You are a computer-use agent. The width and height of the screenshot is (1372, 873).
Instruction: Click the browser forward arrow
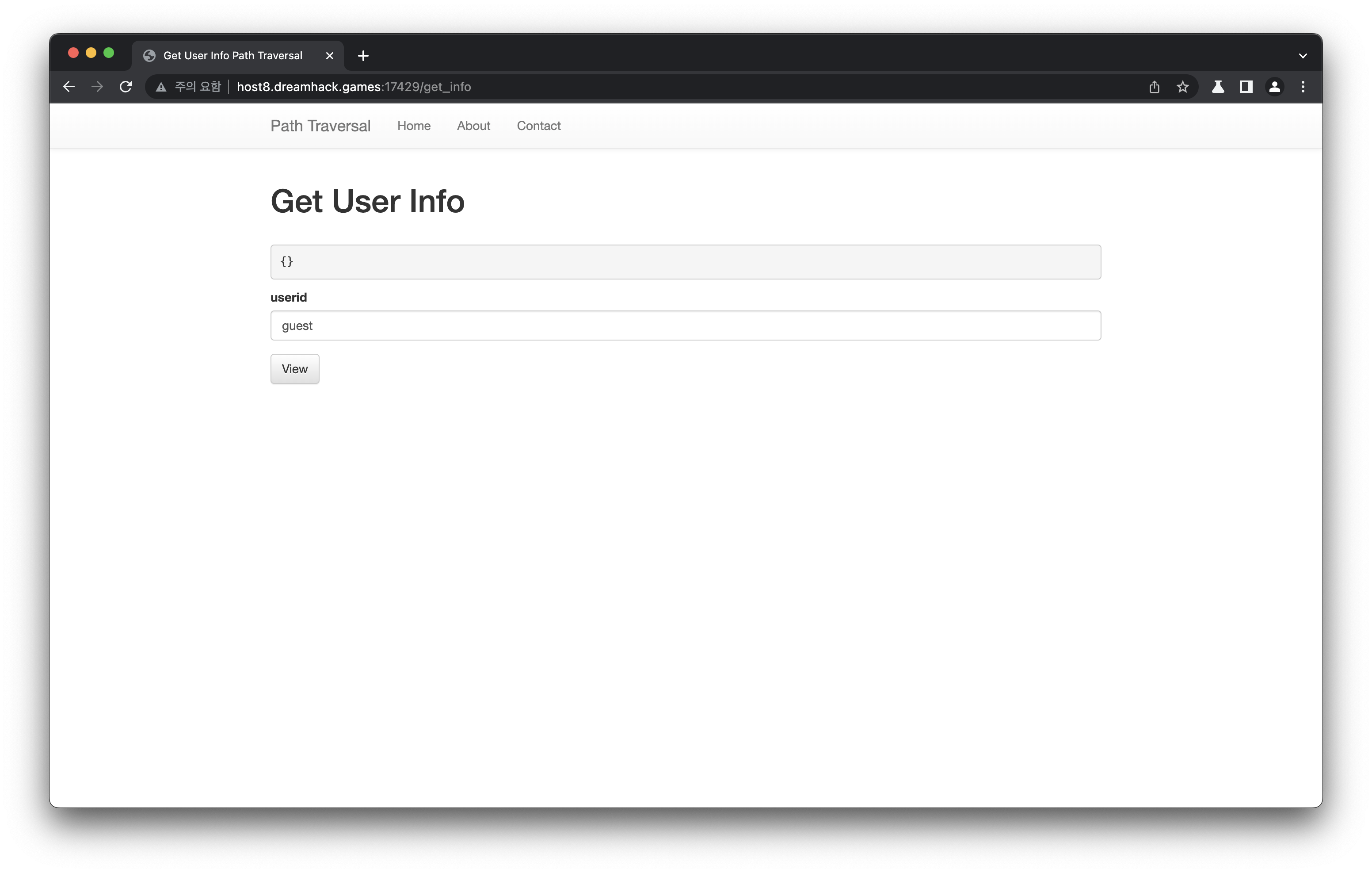[x=97, y=87]
